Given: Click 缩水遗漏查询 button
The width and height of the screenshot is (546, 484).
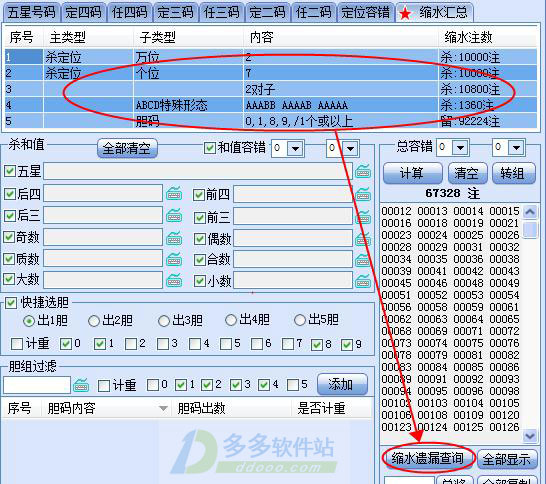Looking at the screenshot, I should tap(428, 459).
